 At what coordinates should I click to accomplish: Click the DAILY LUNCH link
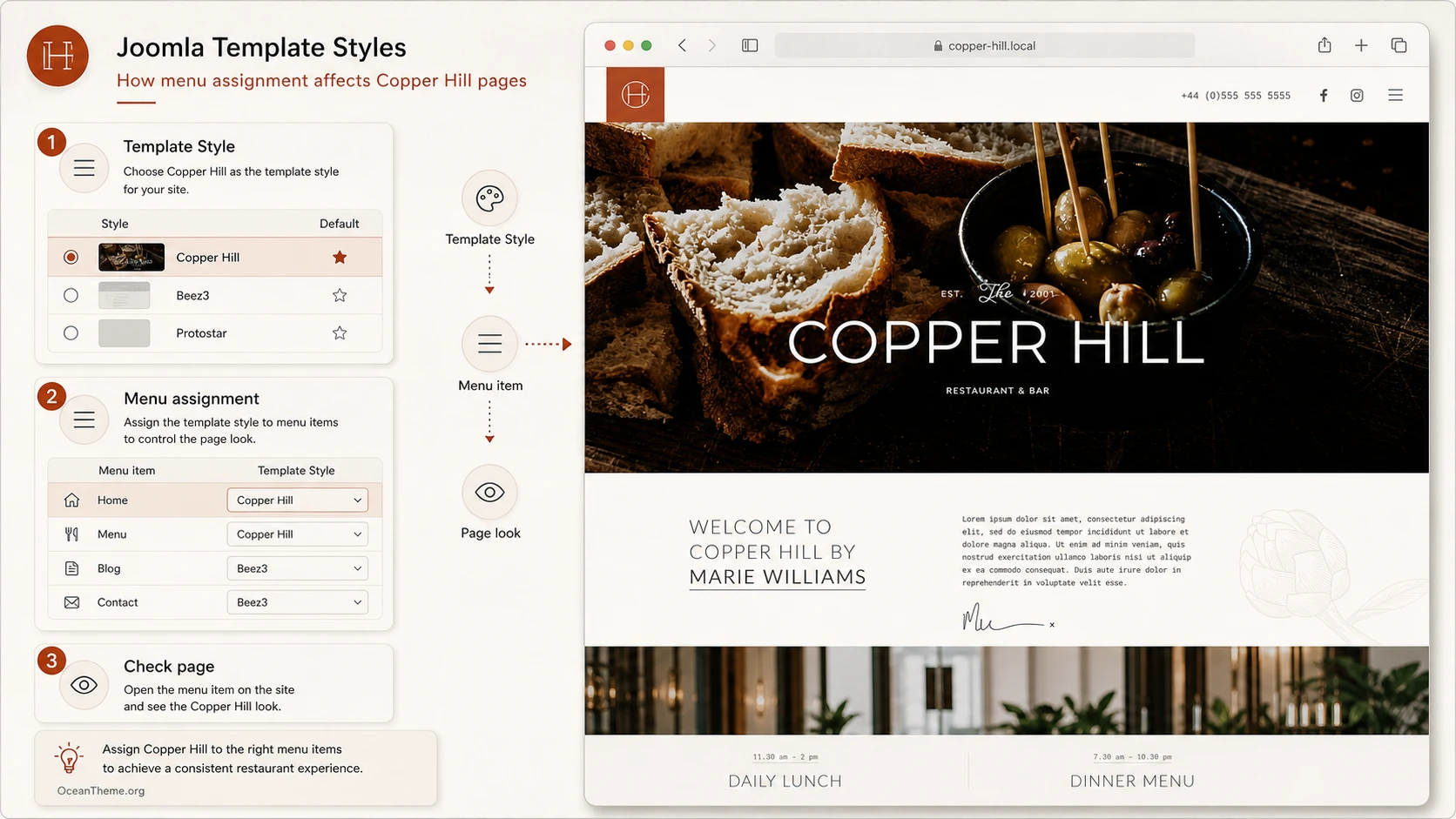click(785, 782)
